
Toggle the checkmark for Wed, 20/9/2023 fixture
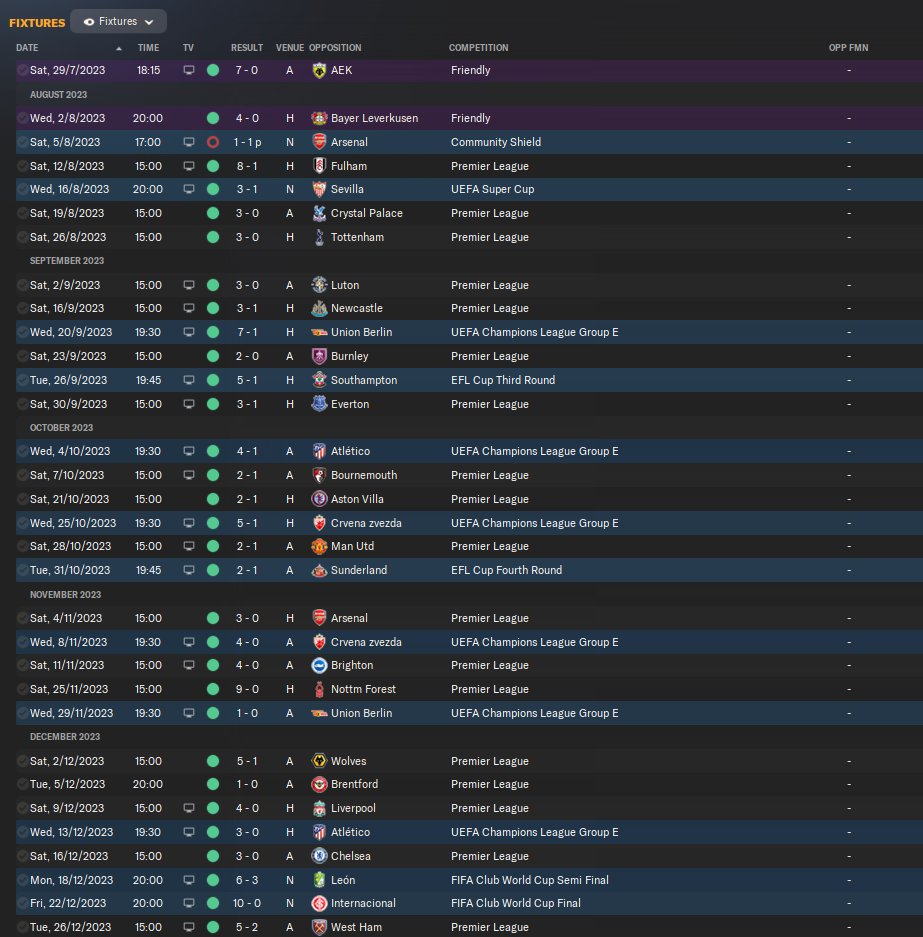(x=22, y=332)
